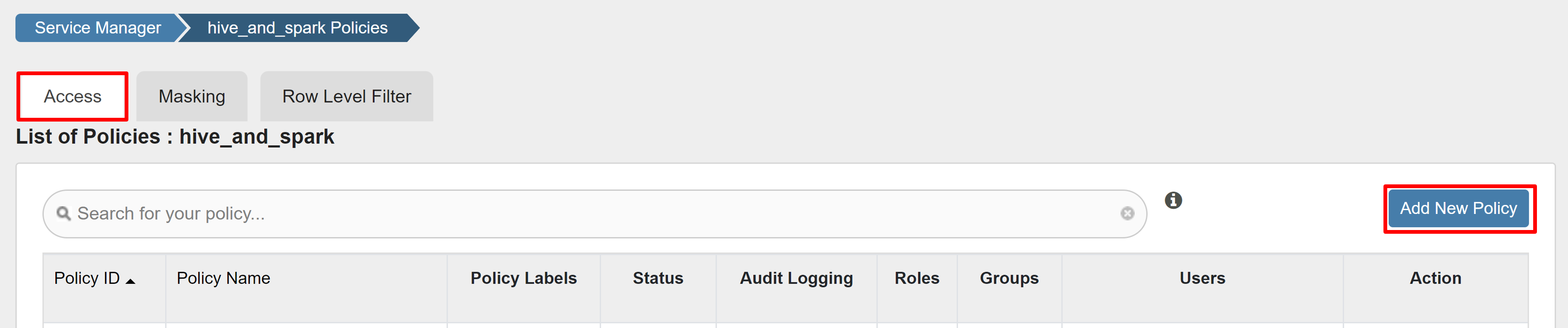This screenshot has height=328, width=1568.
Task: Click the Policy Labels column header
Action: (524, 278)
